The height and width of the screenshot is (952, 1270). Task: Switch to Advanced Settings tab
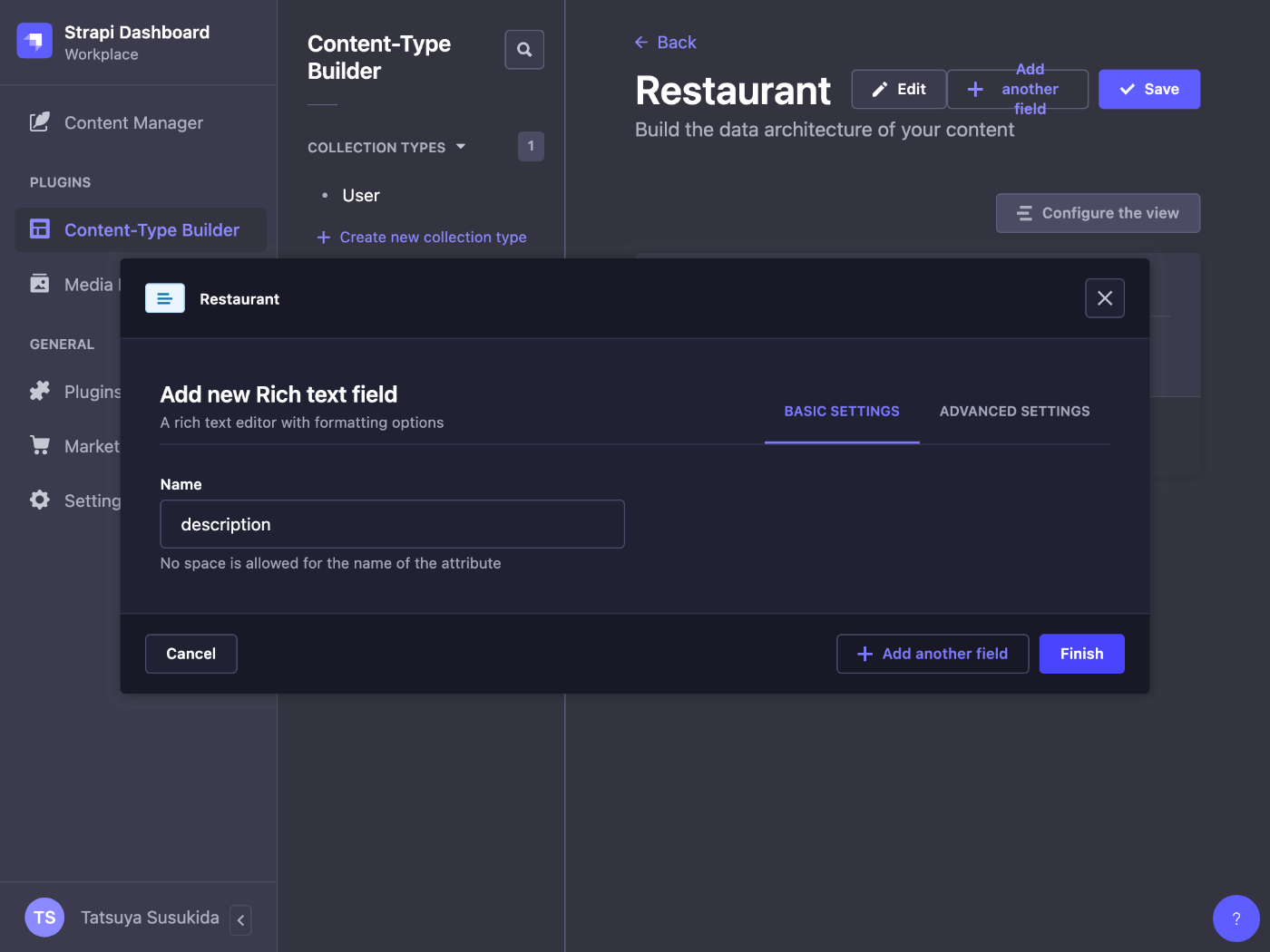click(x=1015, y=412)
